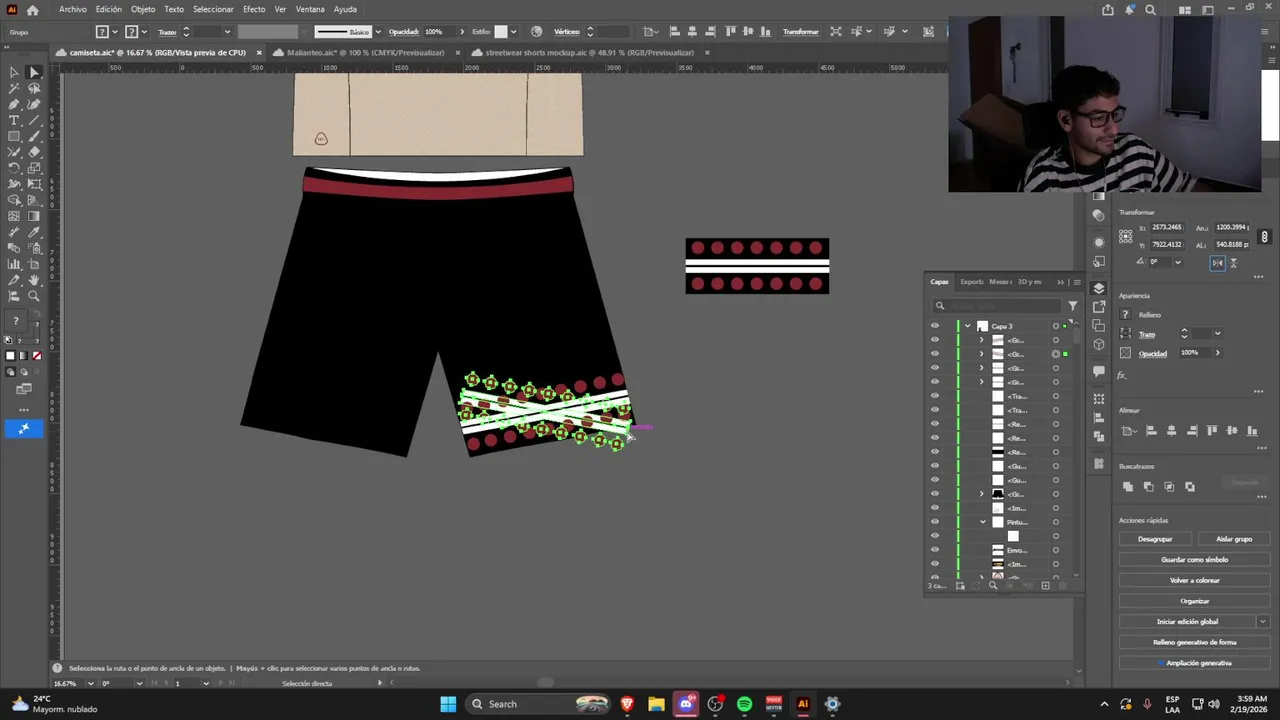Image resolution: width=1280 pixels, height=720 pixels.
Task: Collapse the Pintu... sublayer chevron
Action: click(982, 522)
